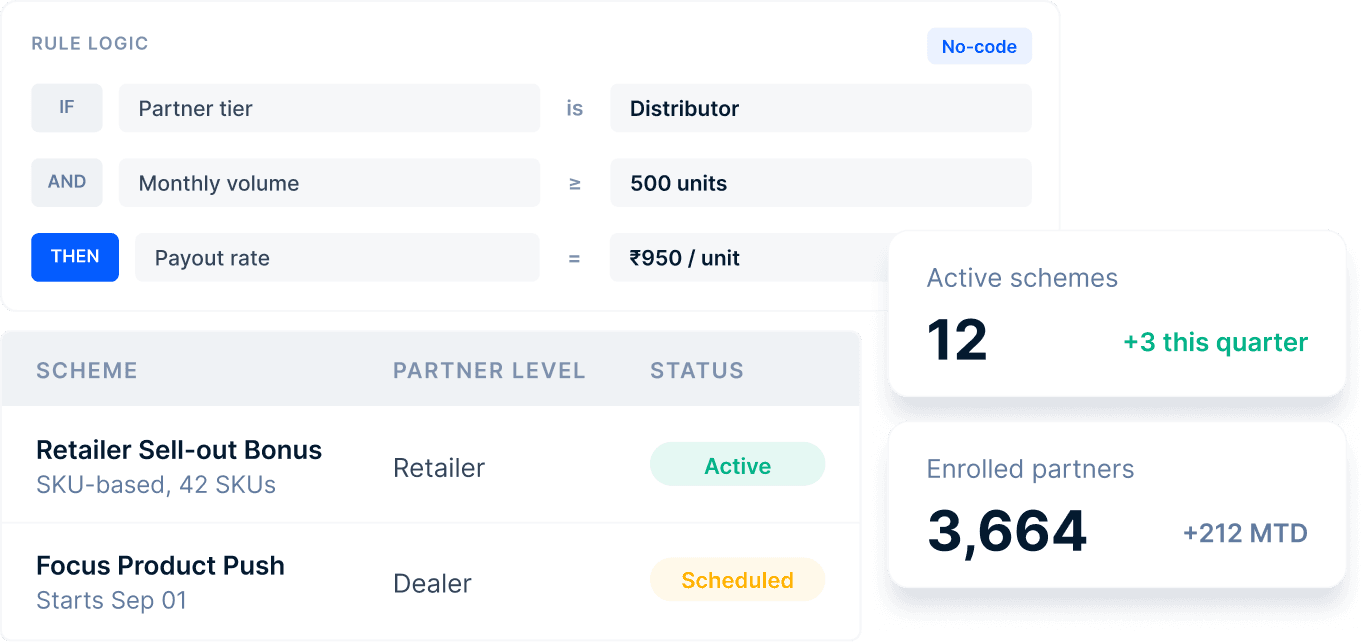This screenshot has height=642, width=1363.
Task: Click '+3 this quarter' indicator
Action: tap(1215, 343)
